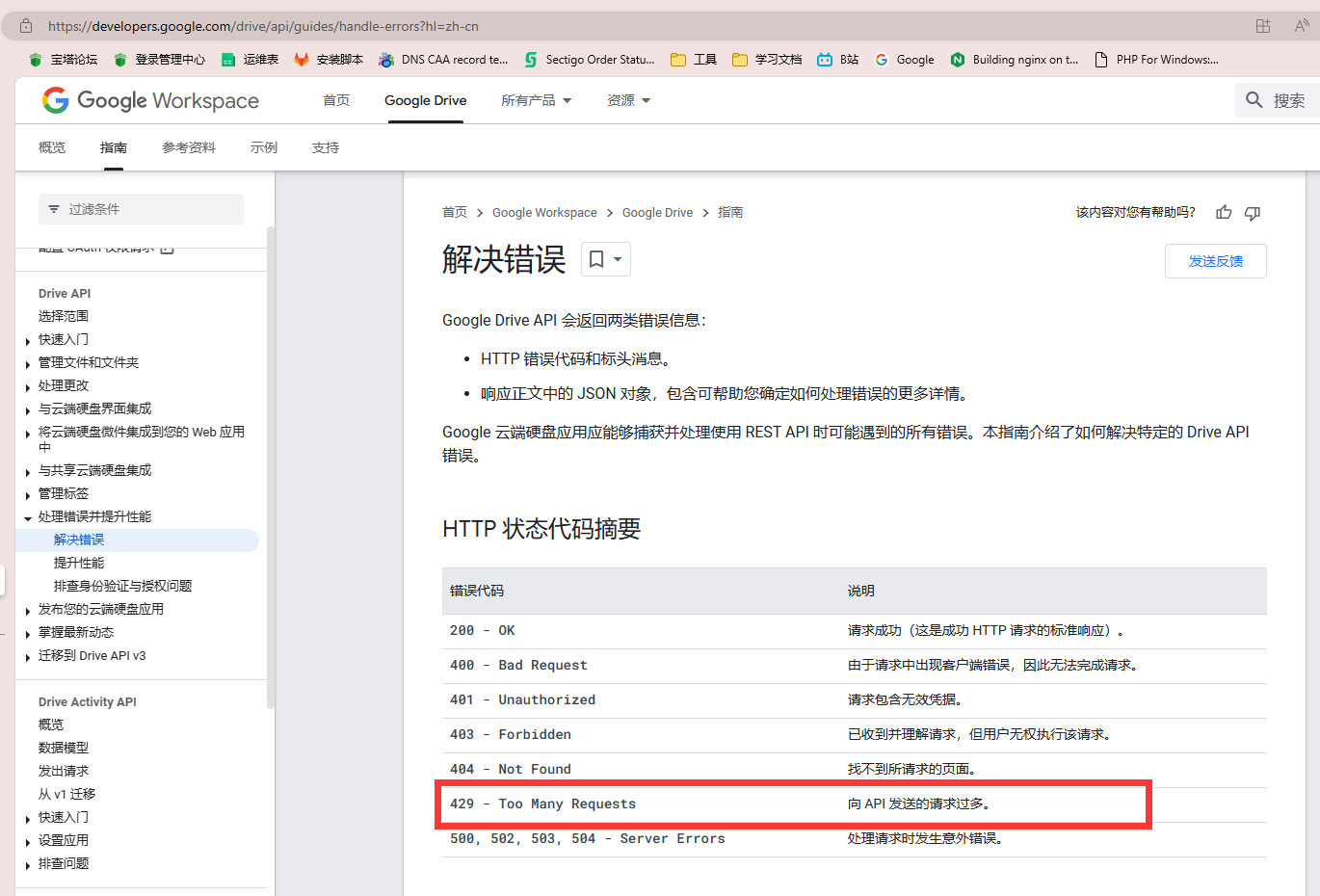Open the 安装脚本 GitLab bookmark
Screen dimensions: 1320x896
329,60
